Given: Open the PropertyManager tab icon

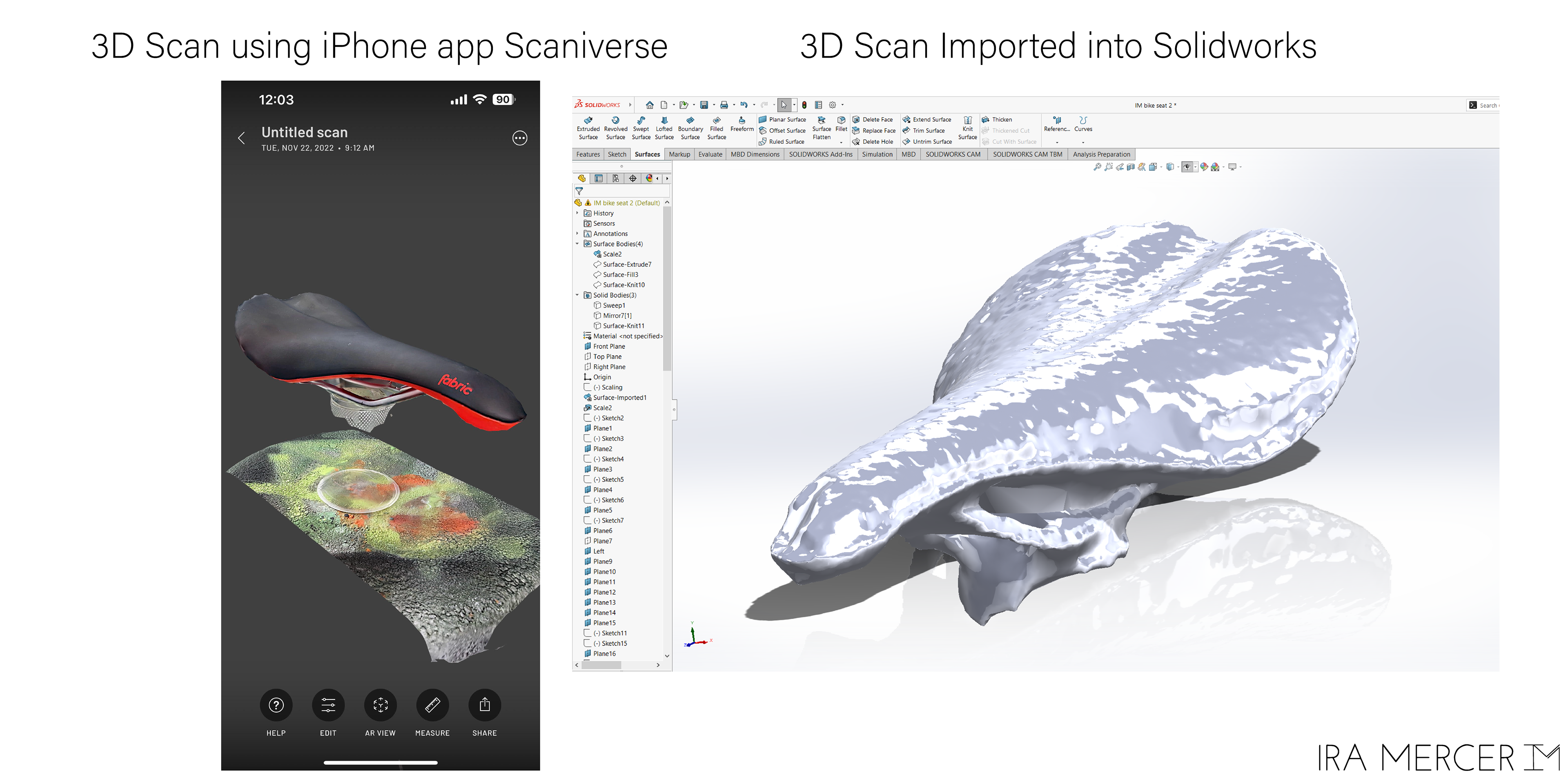Looking at the screenshot, I should (x=599, y=178).
